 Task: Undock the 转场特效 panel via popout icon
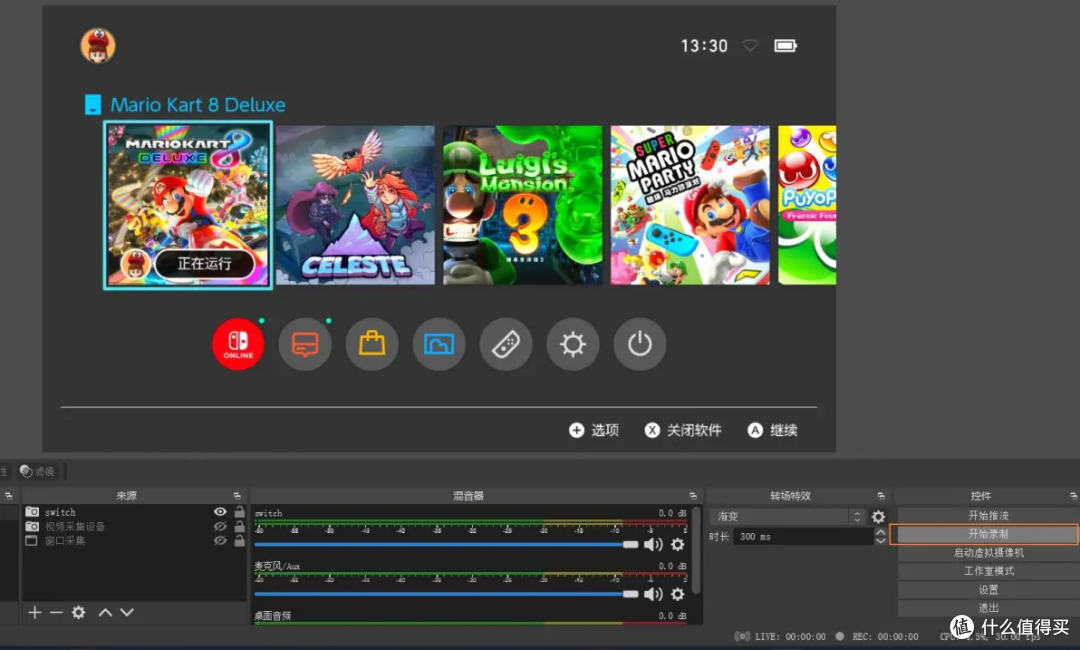pyautogui.click(x=881, y=496)
